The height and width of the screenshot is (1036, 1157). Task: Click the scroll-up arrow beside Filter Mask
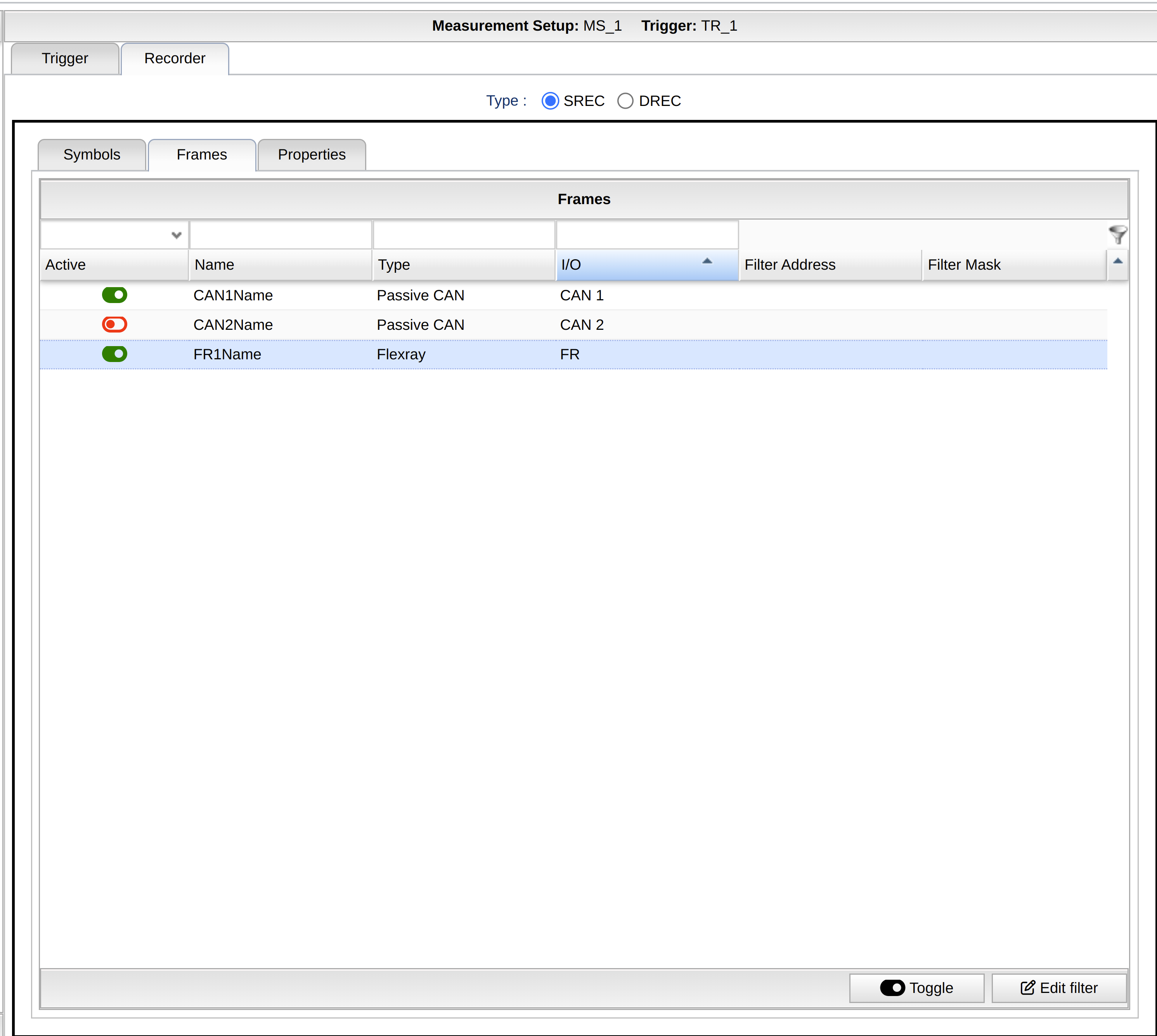coord(1118,261)
